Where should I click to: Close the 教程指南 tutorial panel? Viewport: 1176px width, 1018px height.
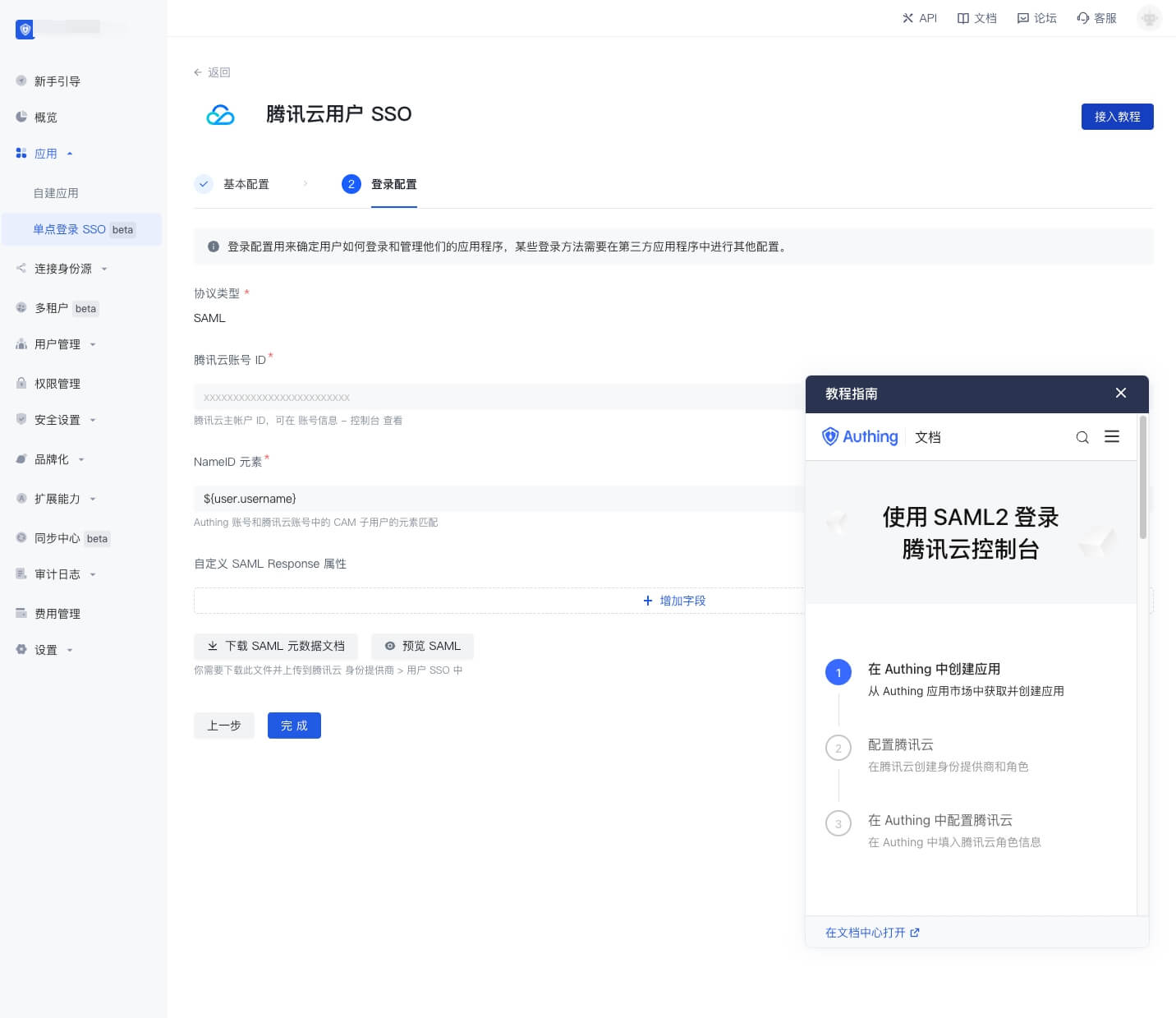[x=1120, y=394]
